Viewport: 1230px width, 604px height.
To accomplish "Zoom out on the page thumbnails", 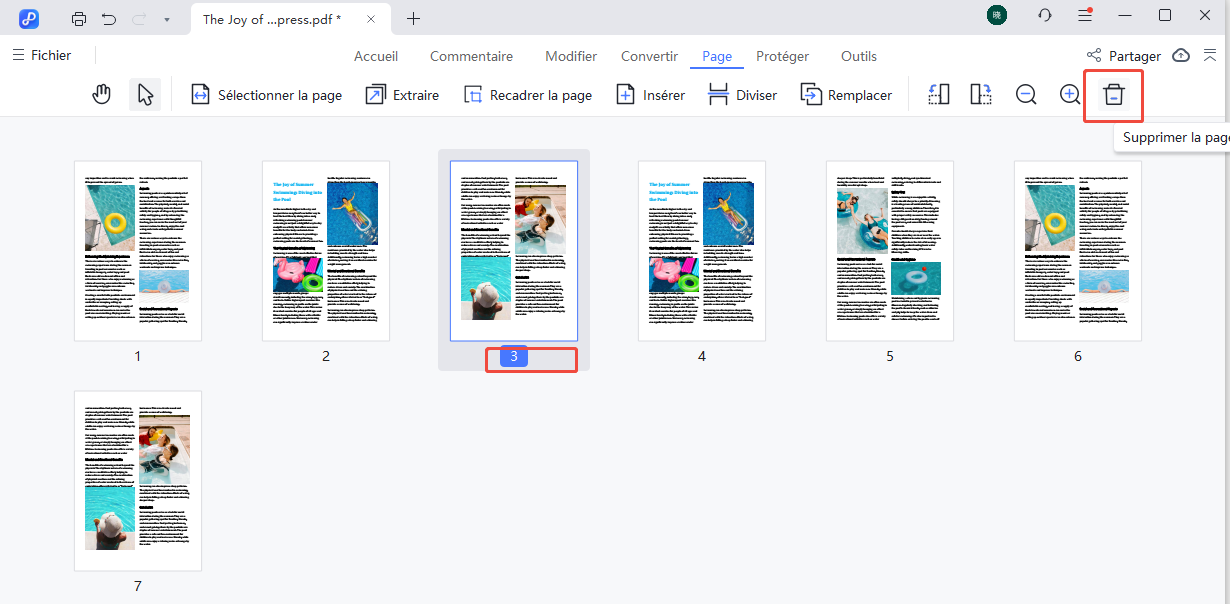I will click(1026, 93).
